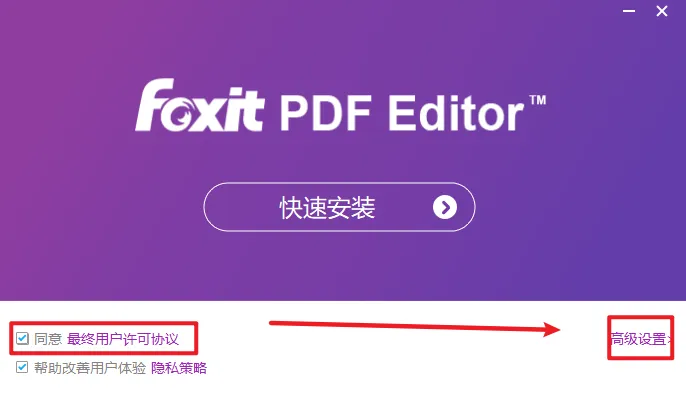Click the checkmark inside the 同意 box
686x401 pixels.
22,338
